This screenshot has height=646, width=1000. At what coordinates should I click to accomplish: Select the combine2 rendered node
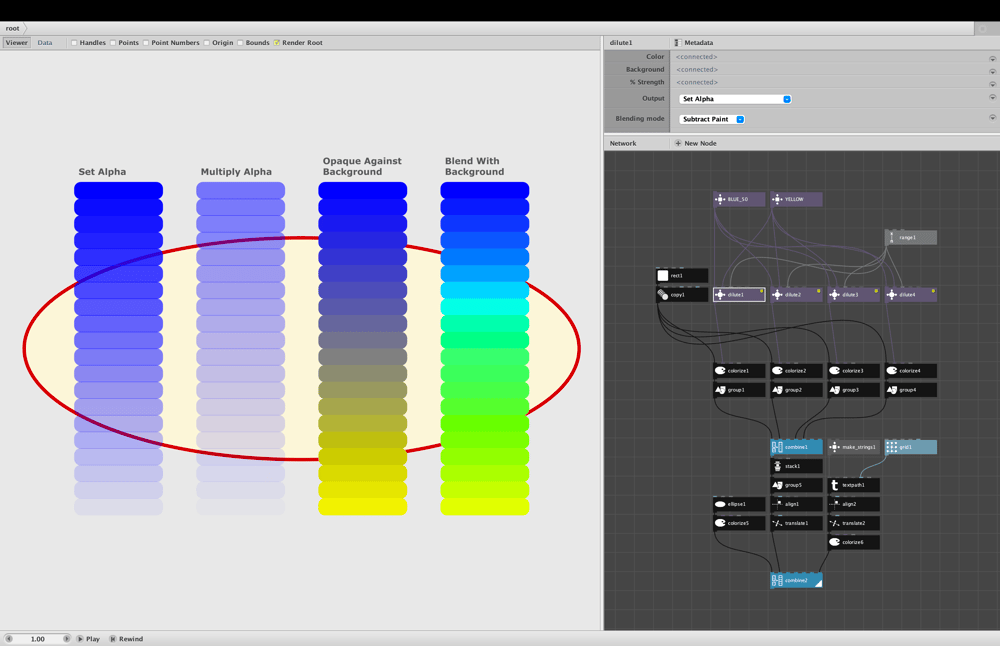coord(796,580)
